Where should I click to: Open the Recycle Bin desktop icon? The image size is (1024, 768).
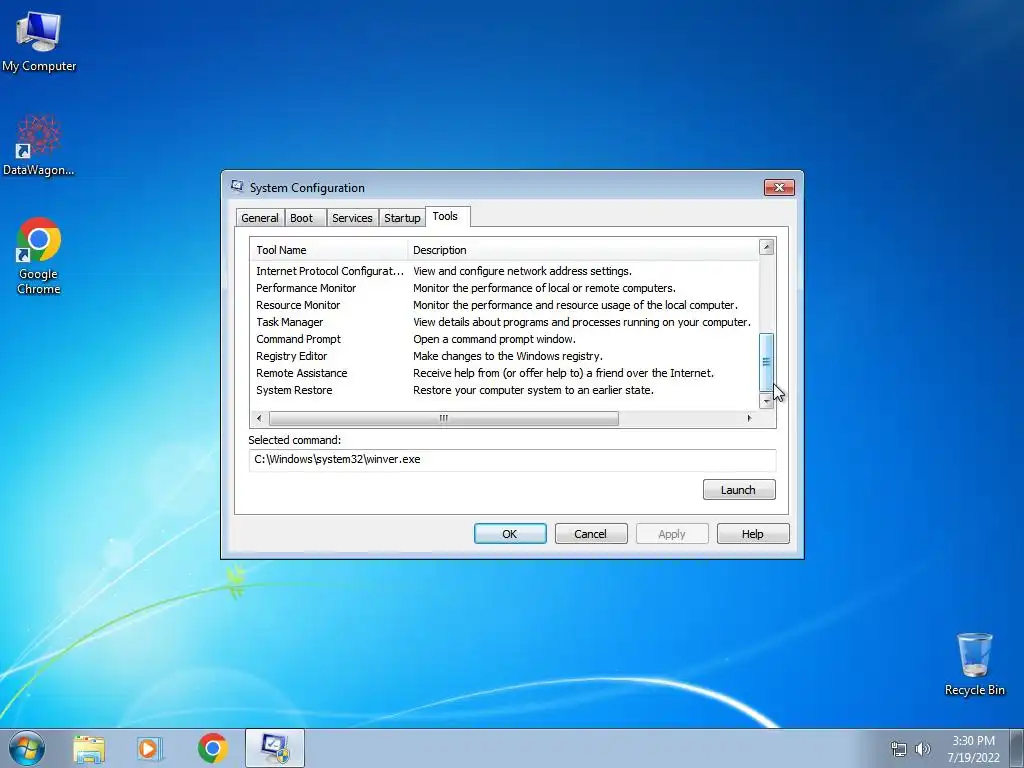click(974, 664)
